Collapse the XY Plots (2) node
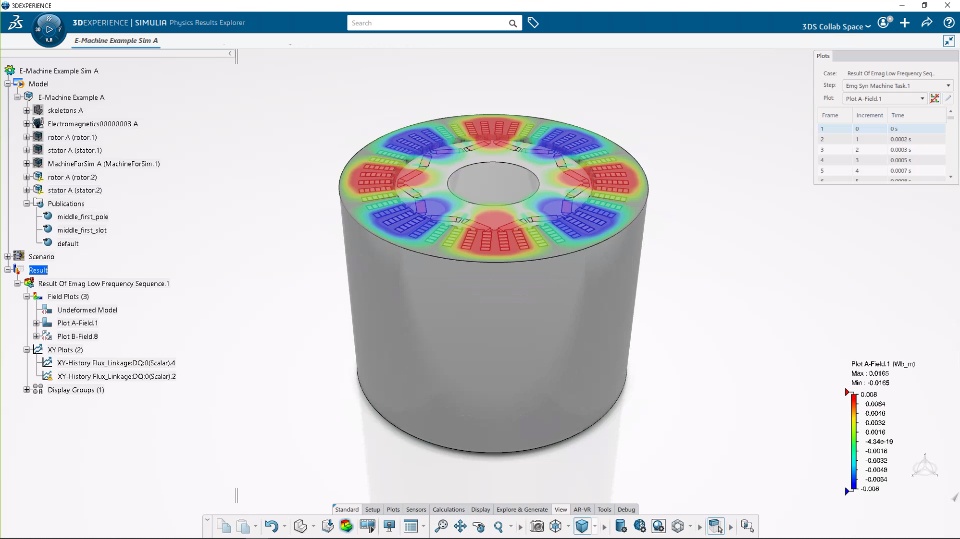This screenshot has width=960, height=539. click(x=27, y=350)
